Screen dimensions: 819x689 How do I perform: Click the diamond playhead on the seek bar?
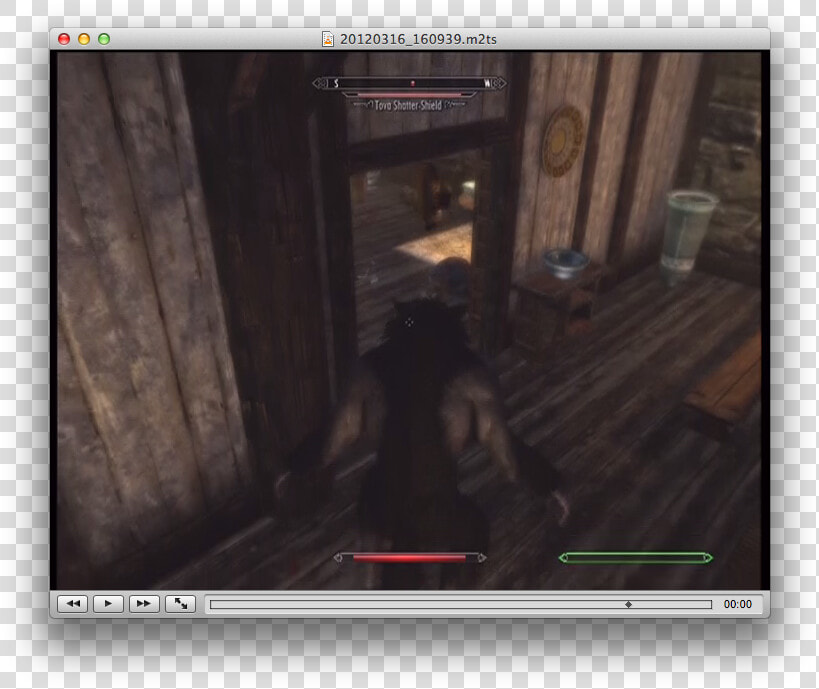tap(628, 604)
